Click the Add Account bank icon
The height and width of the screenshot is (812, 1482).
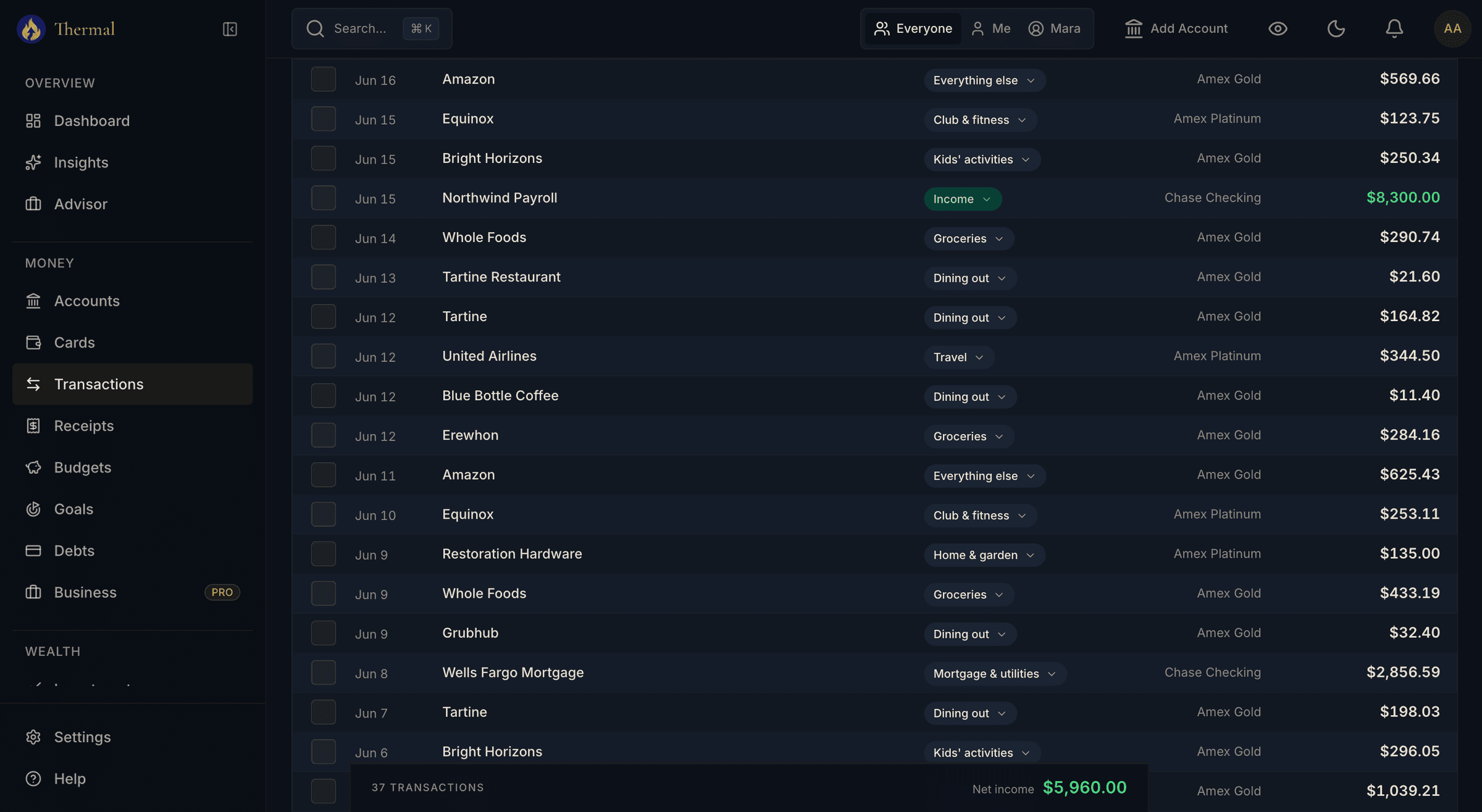(x=1134, y=28)
